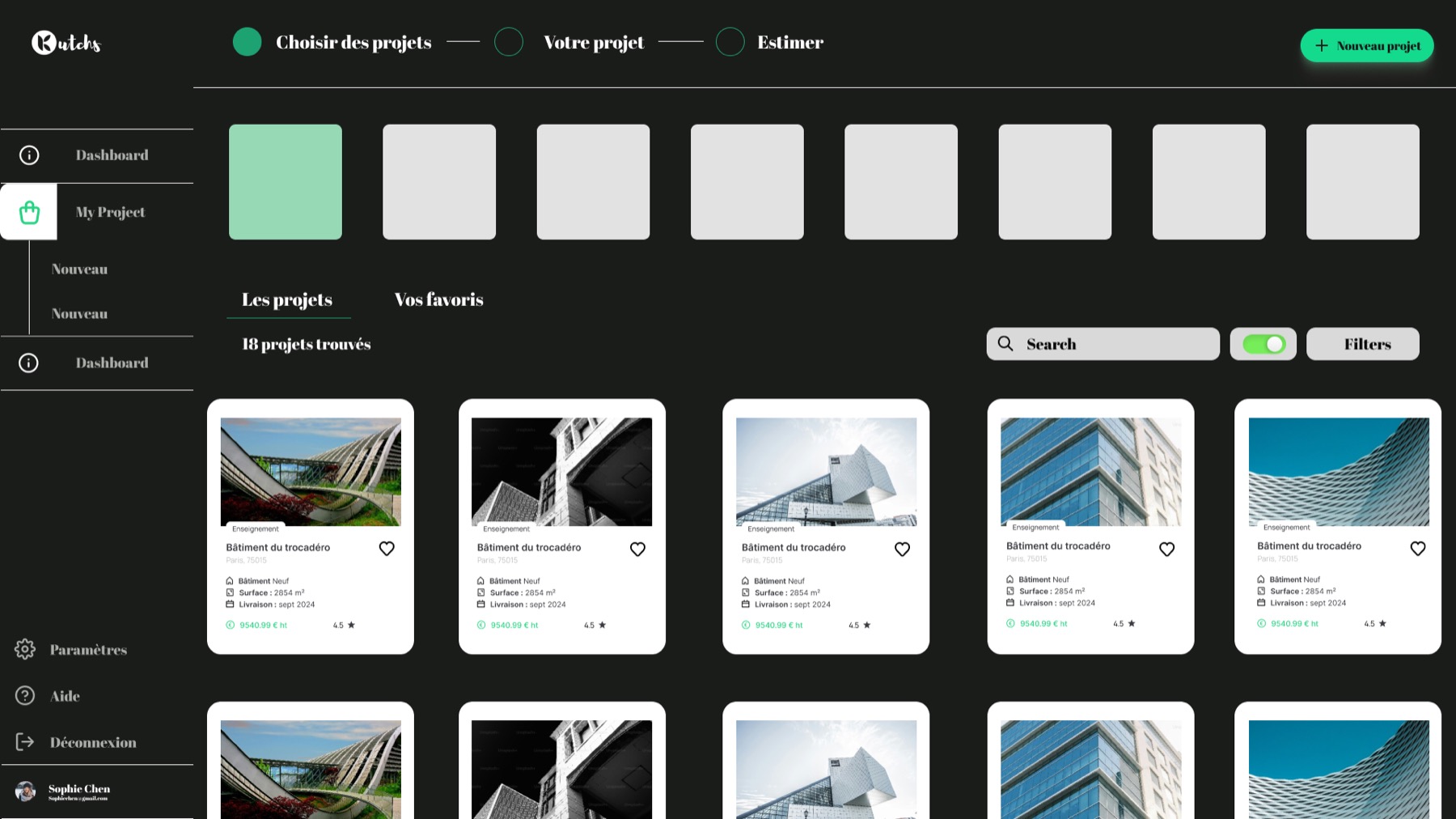Click the rating star on the curved green-roof card
1456x819 pixels.
[351, 625]
